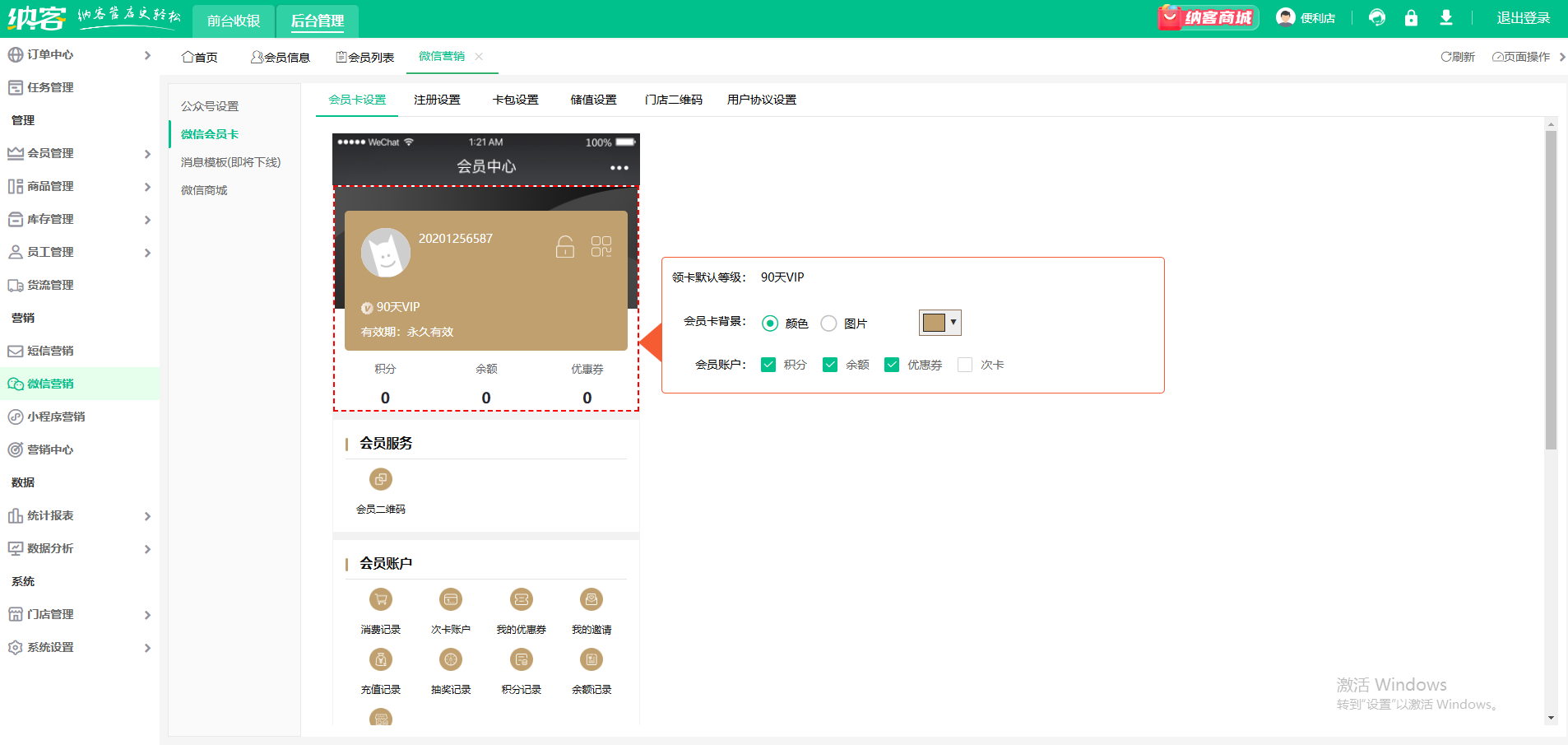The height and width of the screenshot is (745, 1568).
Task: Uncheck the 积分 account checkbox
Action: pos(768,365)
